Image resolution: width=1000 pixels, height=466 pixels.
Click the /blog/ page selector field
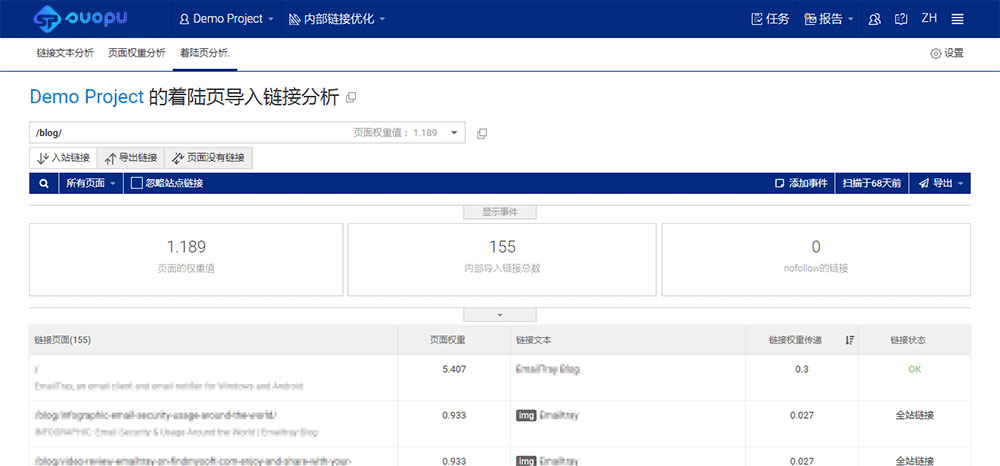coord(247,133)
